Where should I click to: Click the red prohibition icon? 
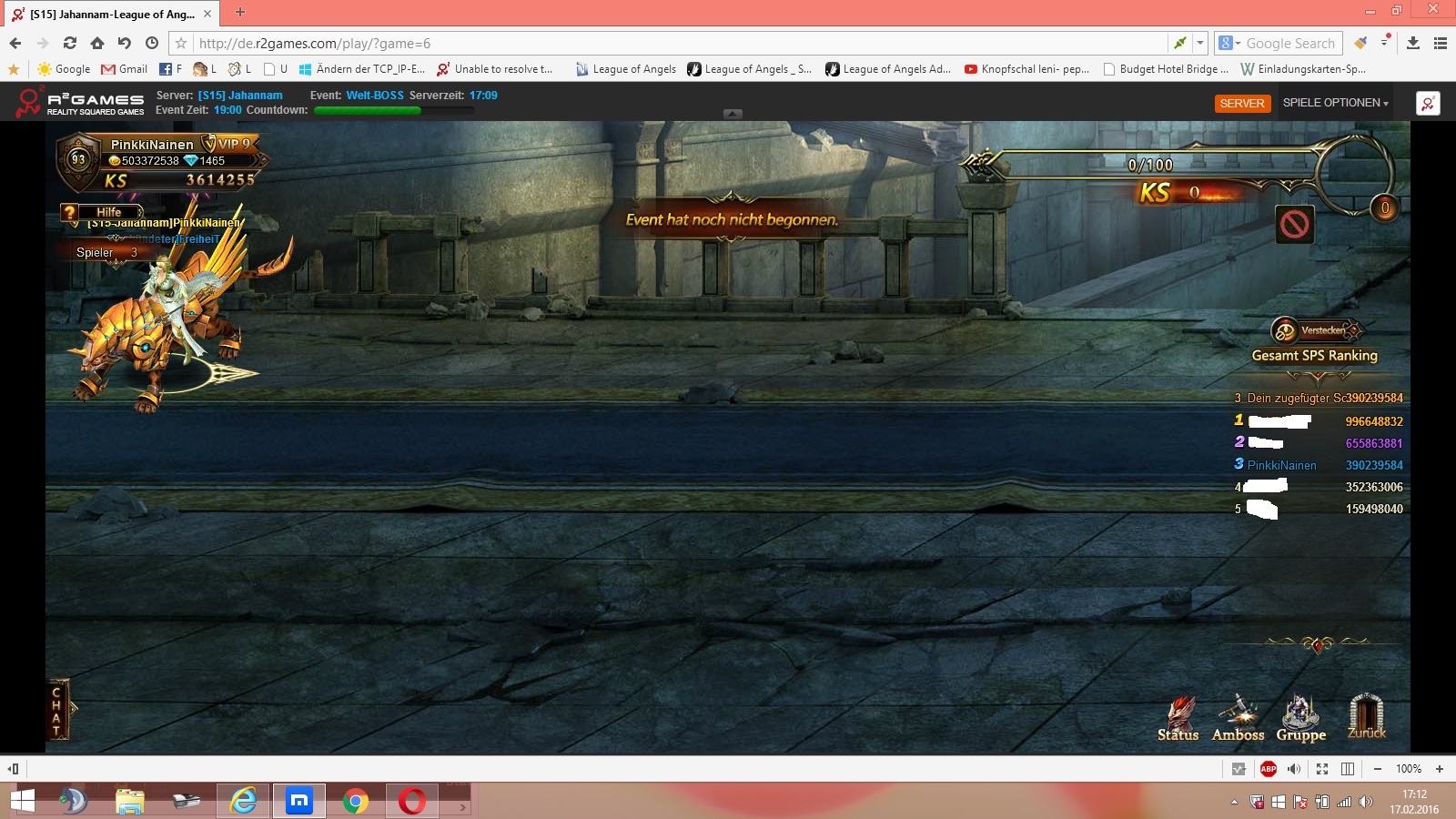tap(1294, 224)
